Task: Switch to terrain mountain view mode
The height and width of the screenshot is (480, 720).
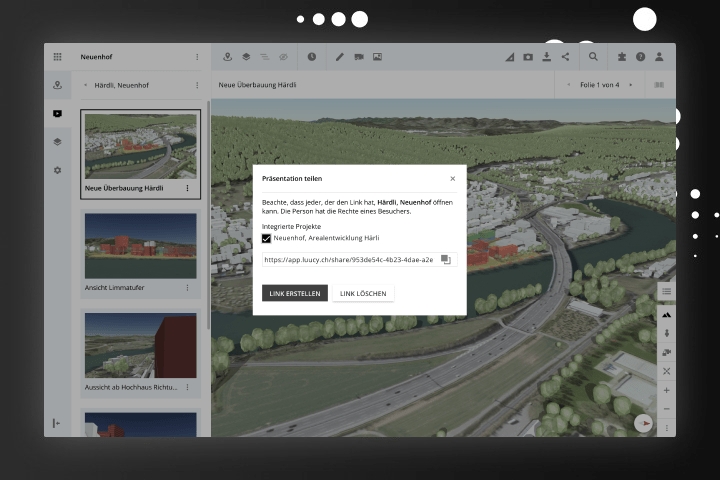Action: pyautogui.click(x=667, y=314)
